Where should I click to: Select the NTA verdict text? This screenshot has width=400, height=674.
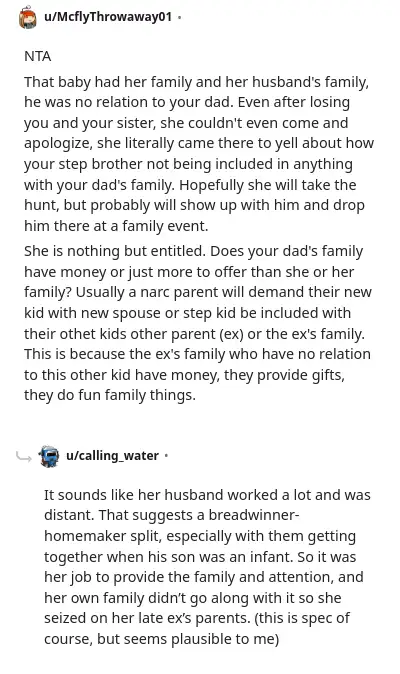[x=38, y=56]
